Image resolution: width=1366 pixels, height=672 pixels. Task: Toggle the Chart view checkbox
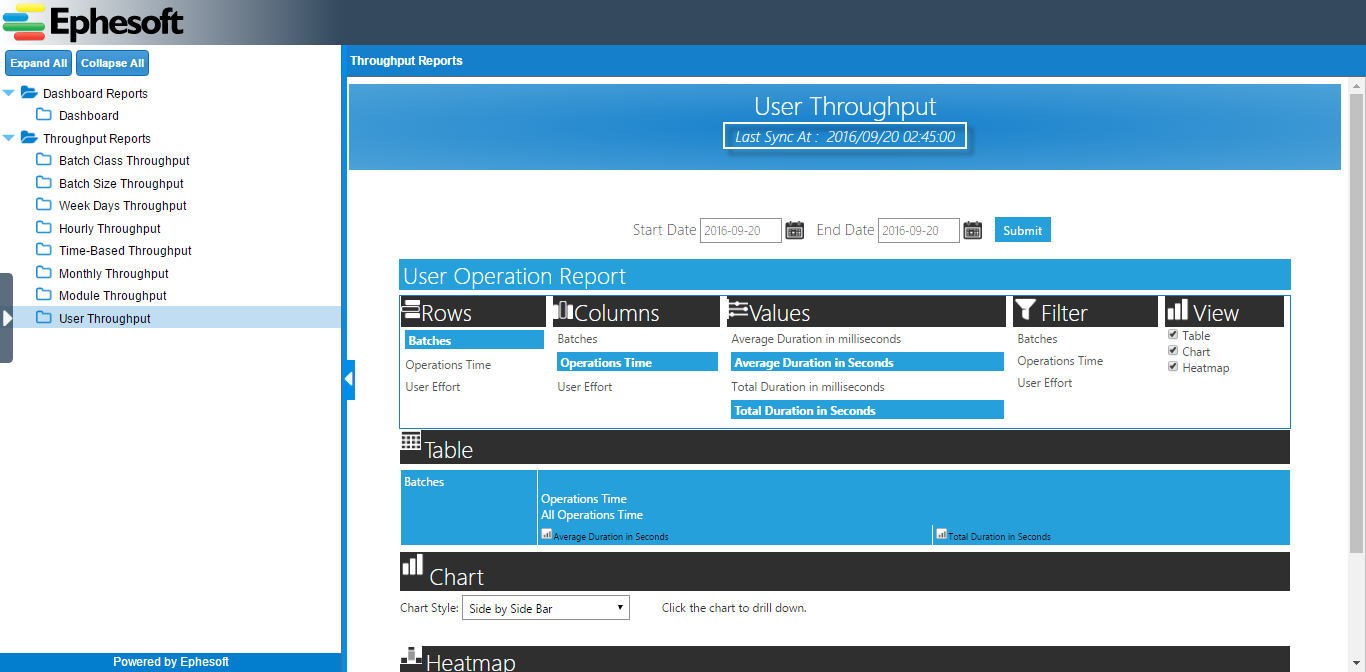click(1173, 351)
